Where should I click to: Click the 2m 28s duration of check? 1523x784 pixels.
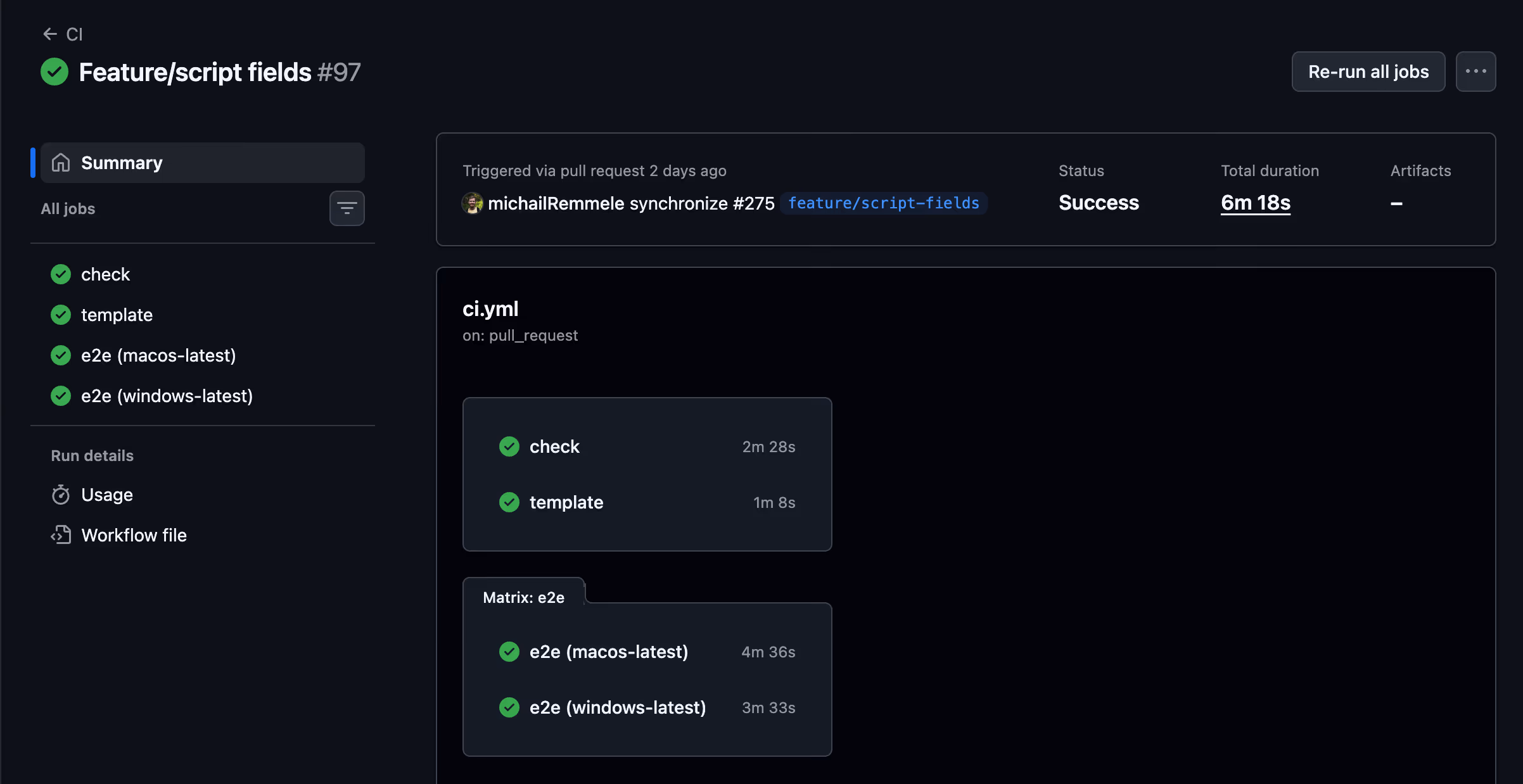768,446
